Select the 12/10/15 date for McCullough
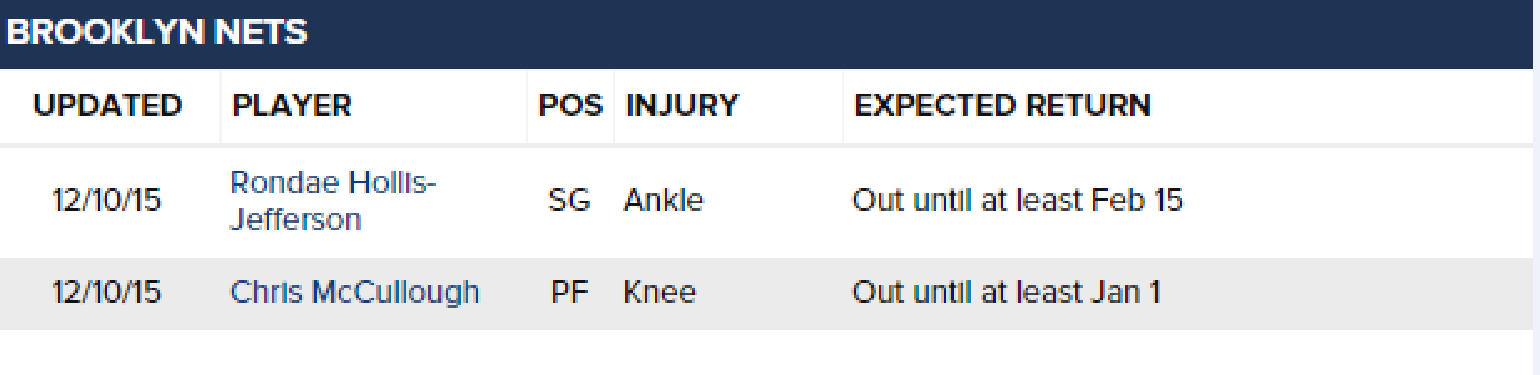1540x375 pixels. (x=106, y=293)
